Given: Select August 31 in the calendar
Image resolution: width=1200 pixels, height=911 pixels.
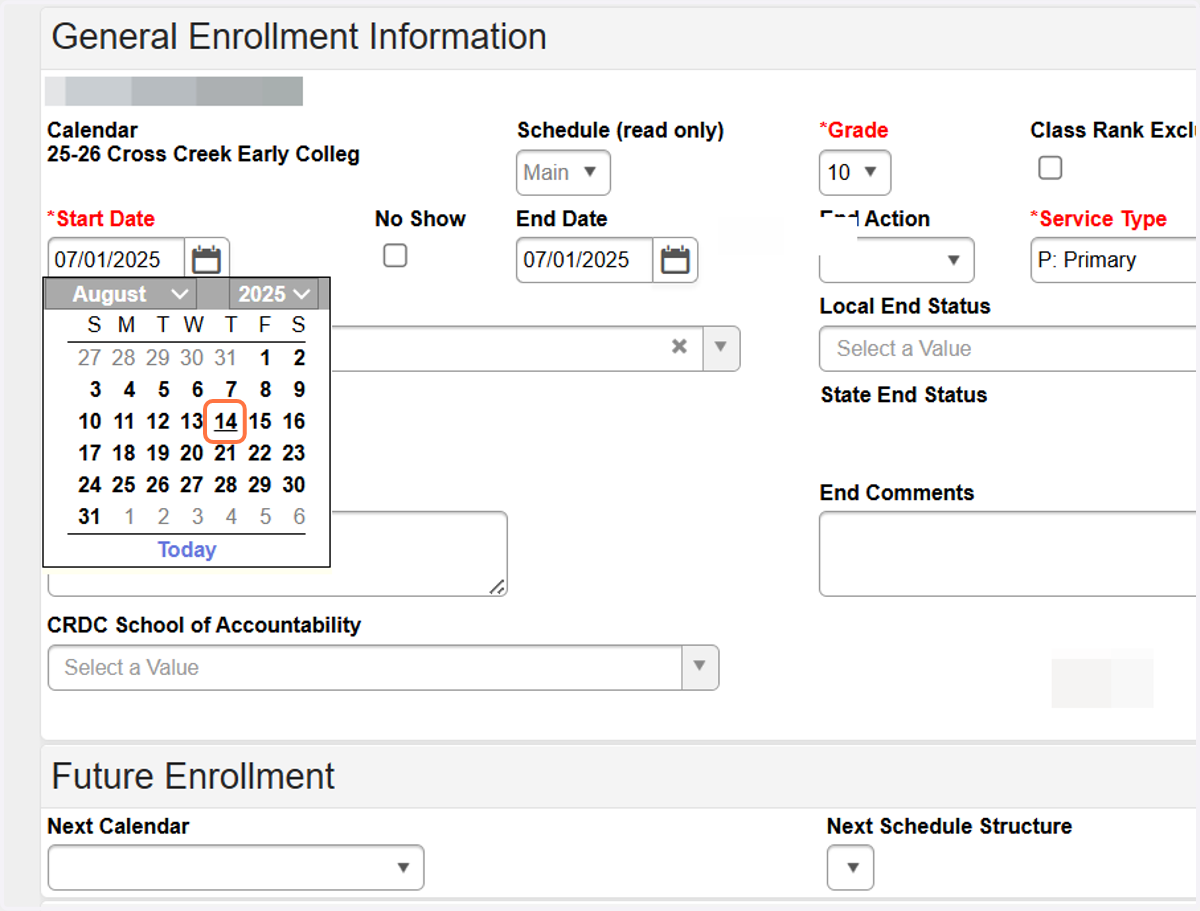Looking at the screenshot, I should click(x=90, y=517).
